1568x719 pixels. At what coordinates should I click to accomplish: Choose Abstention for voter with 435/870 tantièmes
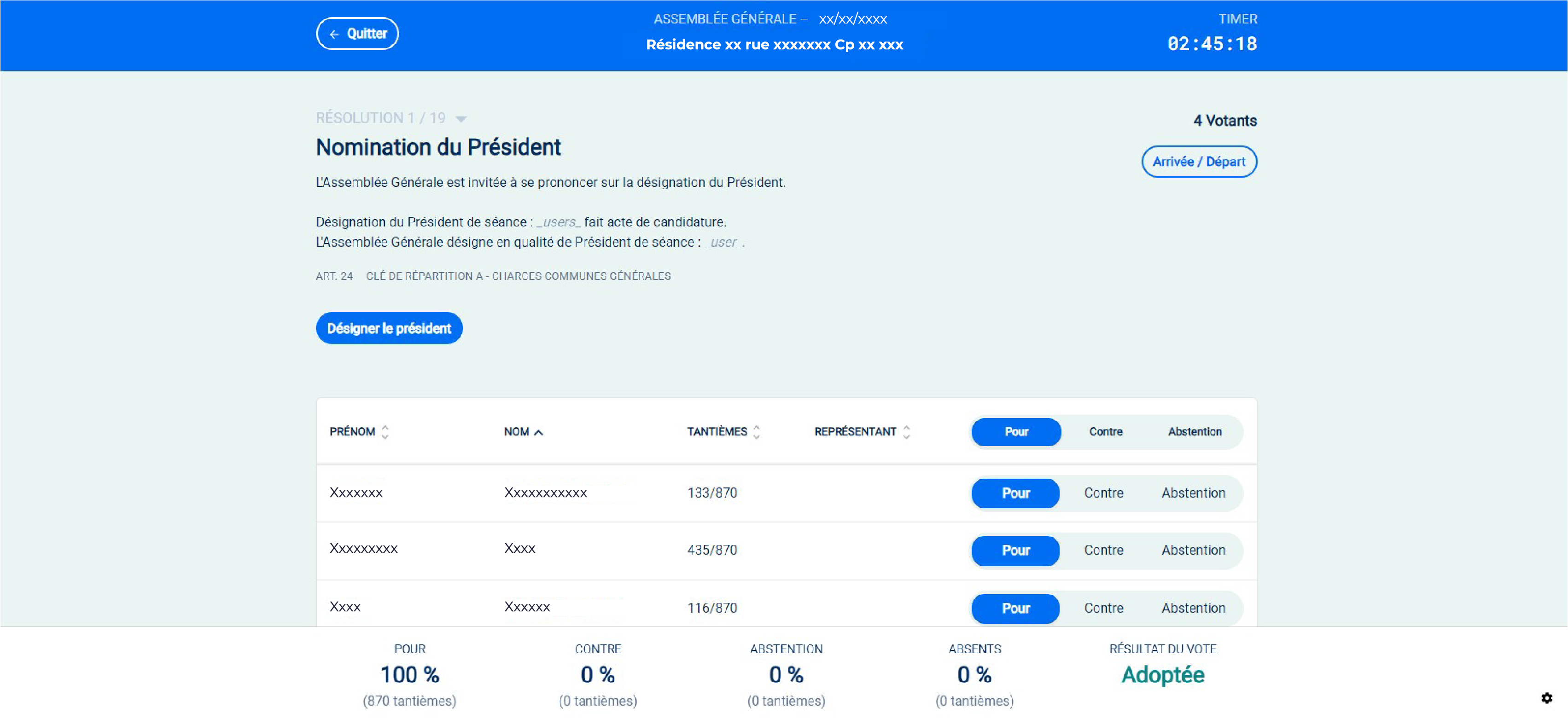pos(1193,550)
